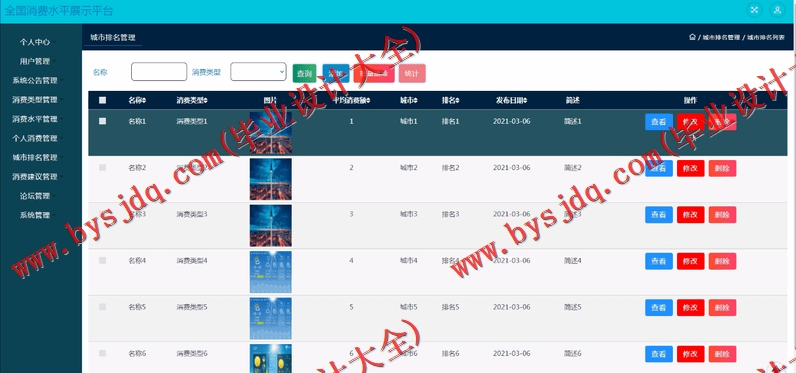Check the checkbox for row 名称5
The image size is (796, 373).
coord(103,307)
